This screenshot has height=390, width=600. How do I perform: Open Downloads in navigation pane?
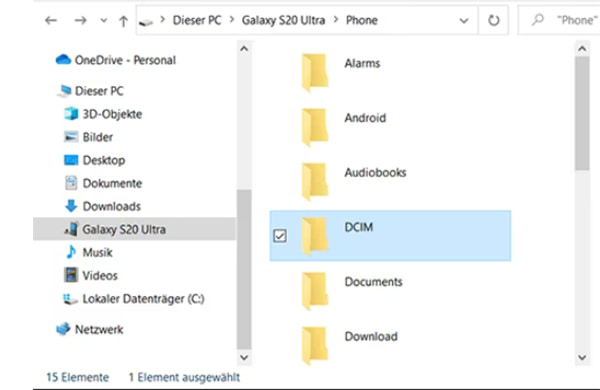pyautogui.click(x=112, y=206)
